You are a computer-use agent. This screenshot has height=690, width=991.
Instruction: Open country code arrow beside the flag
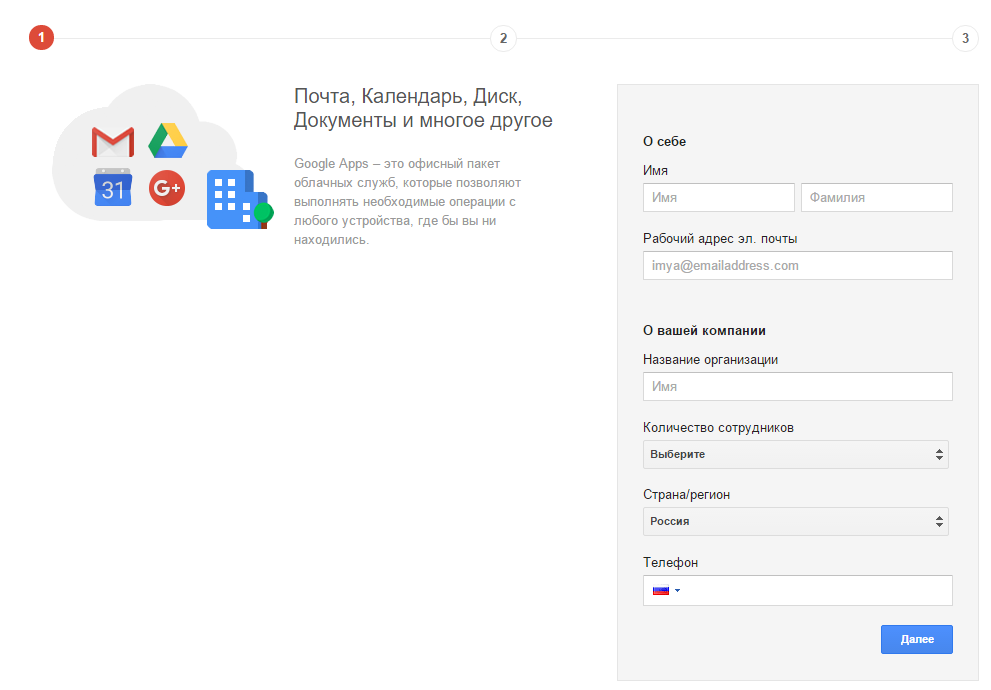(x=677, y=590)
